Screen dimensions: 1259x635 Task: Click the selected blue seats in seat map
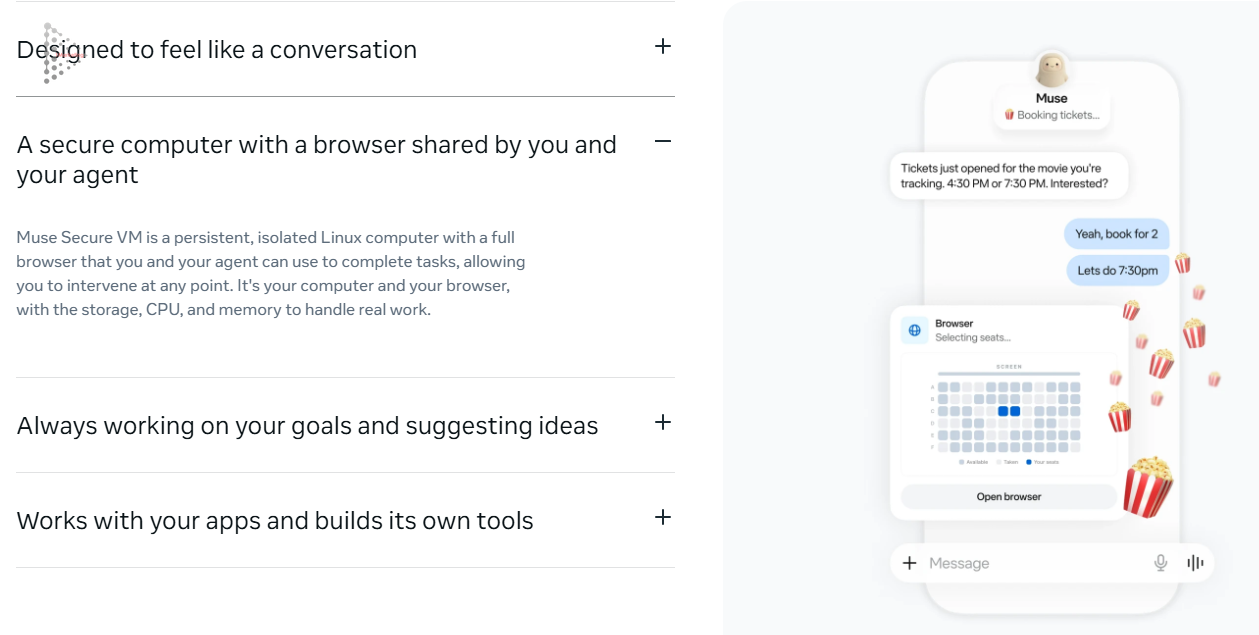click(x=1009, y=411)
